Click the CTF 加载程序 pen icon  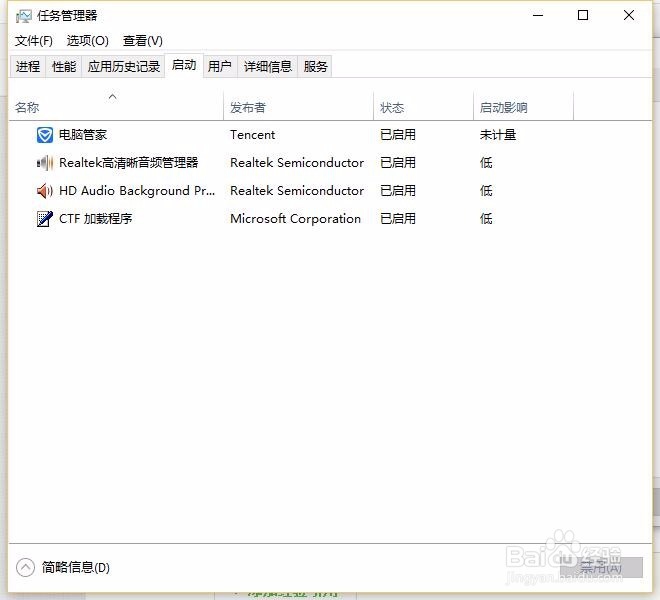(x=45, y=219)
